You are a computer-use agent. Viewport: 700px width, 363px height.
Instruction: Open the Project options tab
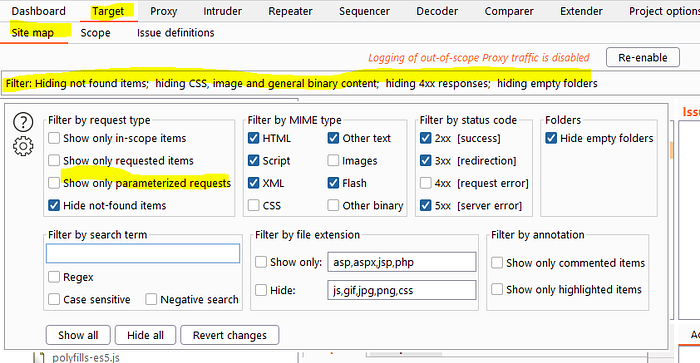click(x=664, y=11)
